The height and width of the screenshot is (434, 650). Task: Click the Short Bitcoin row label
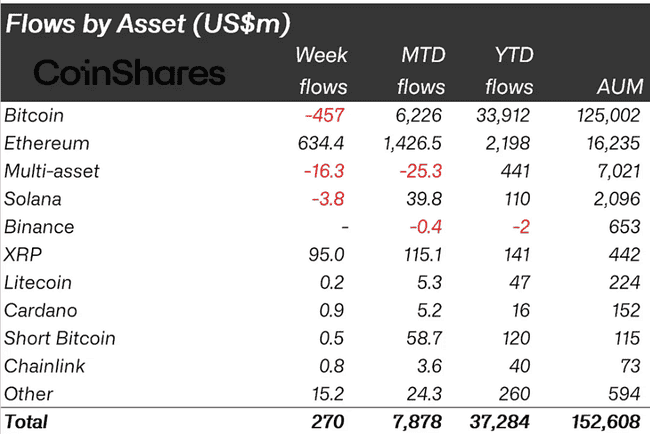(60, 338)
